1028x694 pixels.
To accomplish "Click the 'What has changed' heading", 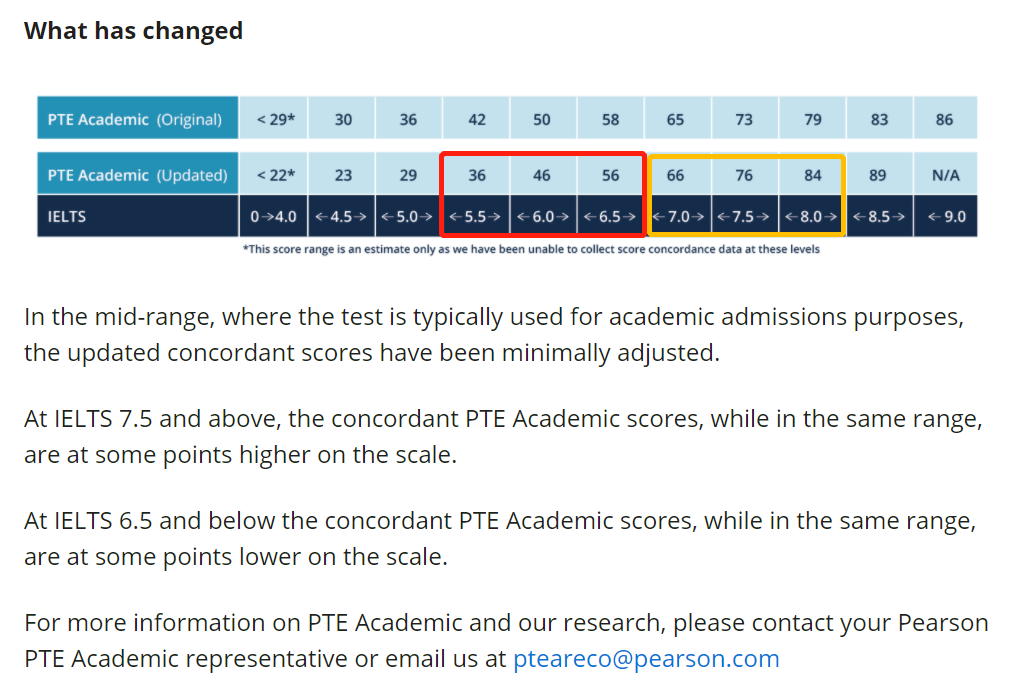I will (134, 31).
